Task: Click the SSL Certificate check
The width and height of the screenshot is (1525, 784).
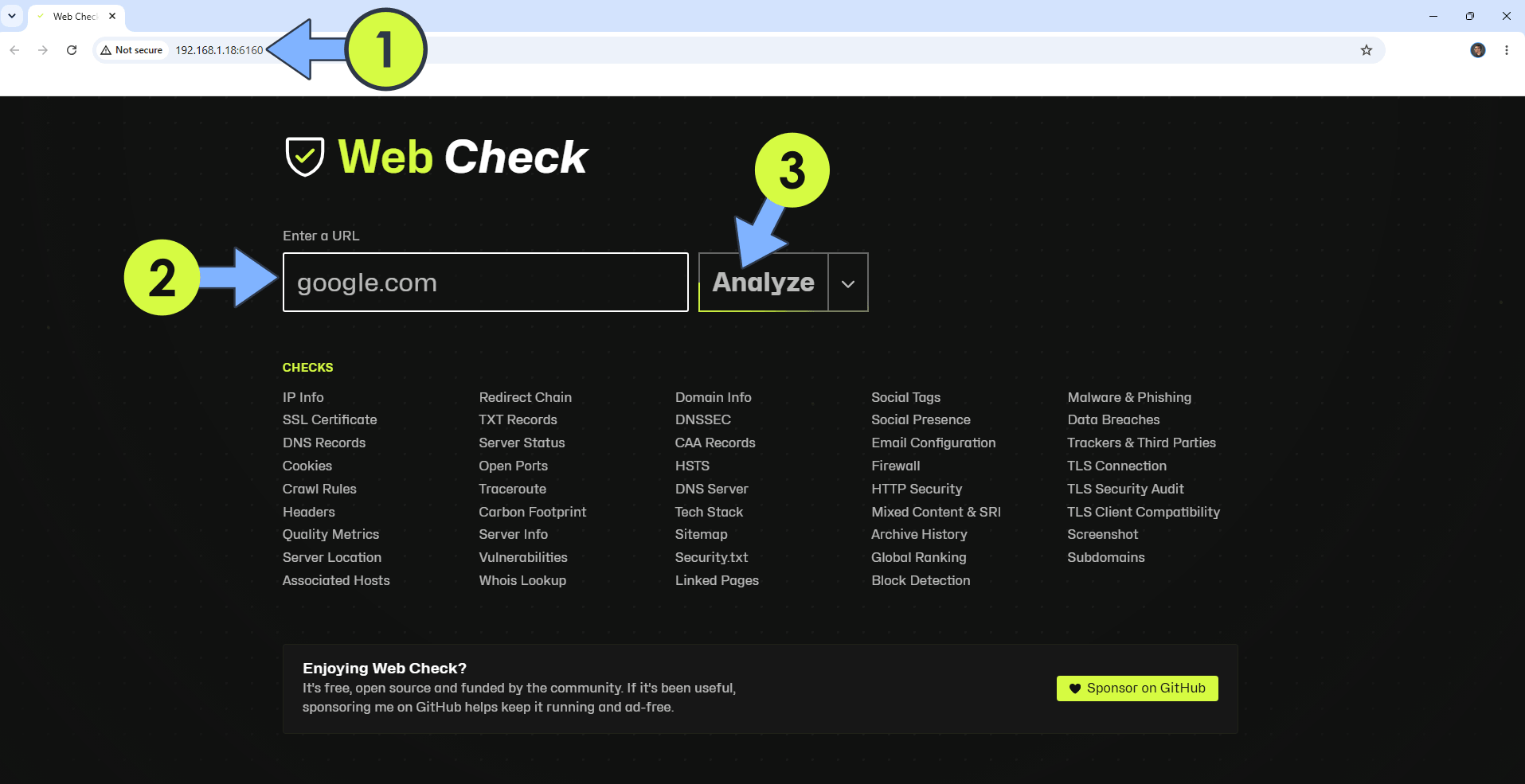Action: click(x=330, y=419)
